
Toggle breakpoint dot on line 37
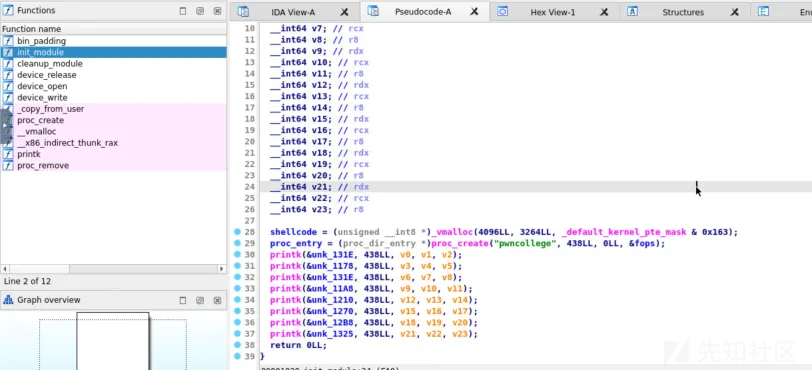(x=237, y=334)
